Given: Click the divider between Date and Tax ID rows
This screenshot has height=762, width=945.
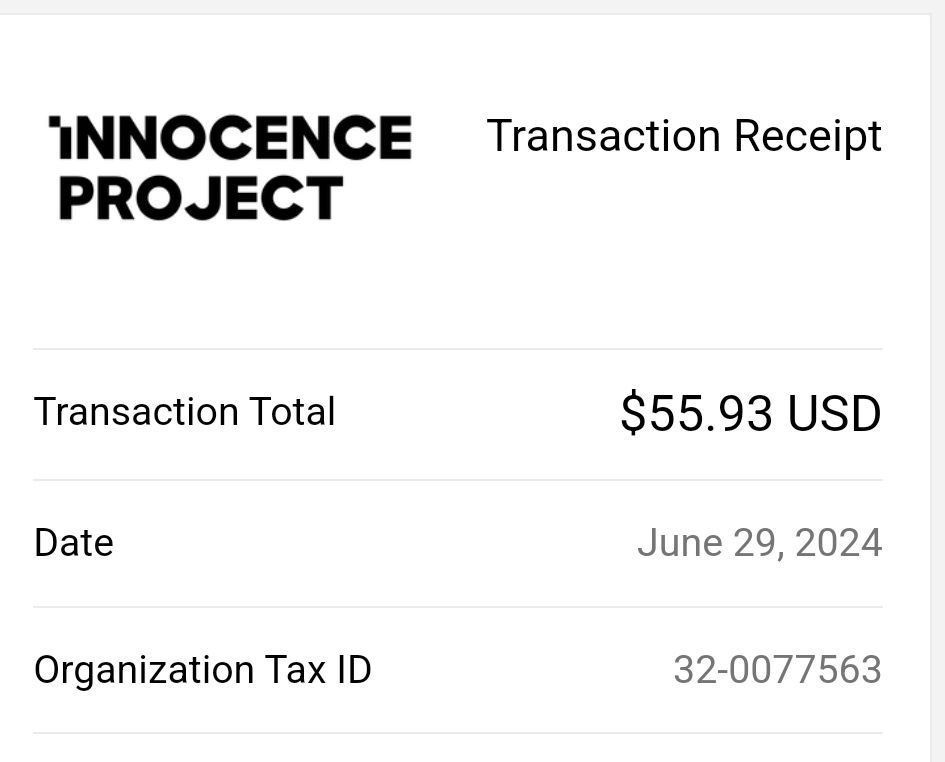Looking at the screenshot, I should point(458,607).
